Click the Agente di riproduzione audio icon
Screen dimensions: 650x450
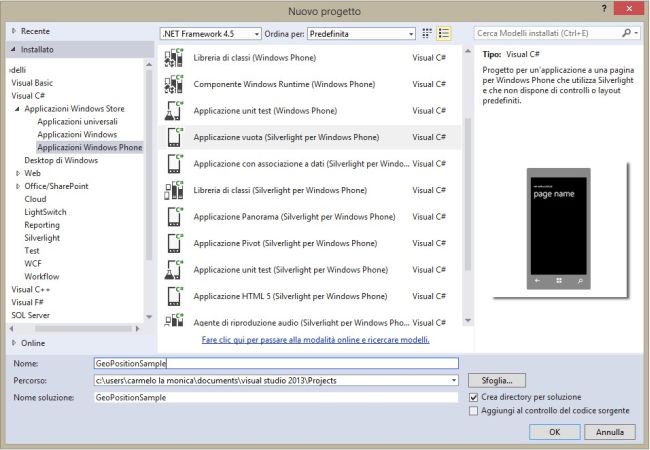174,320
